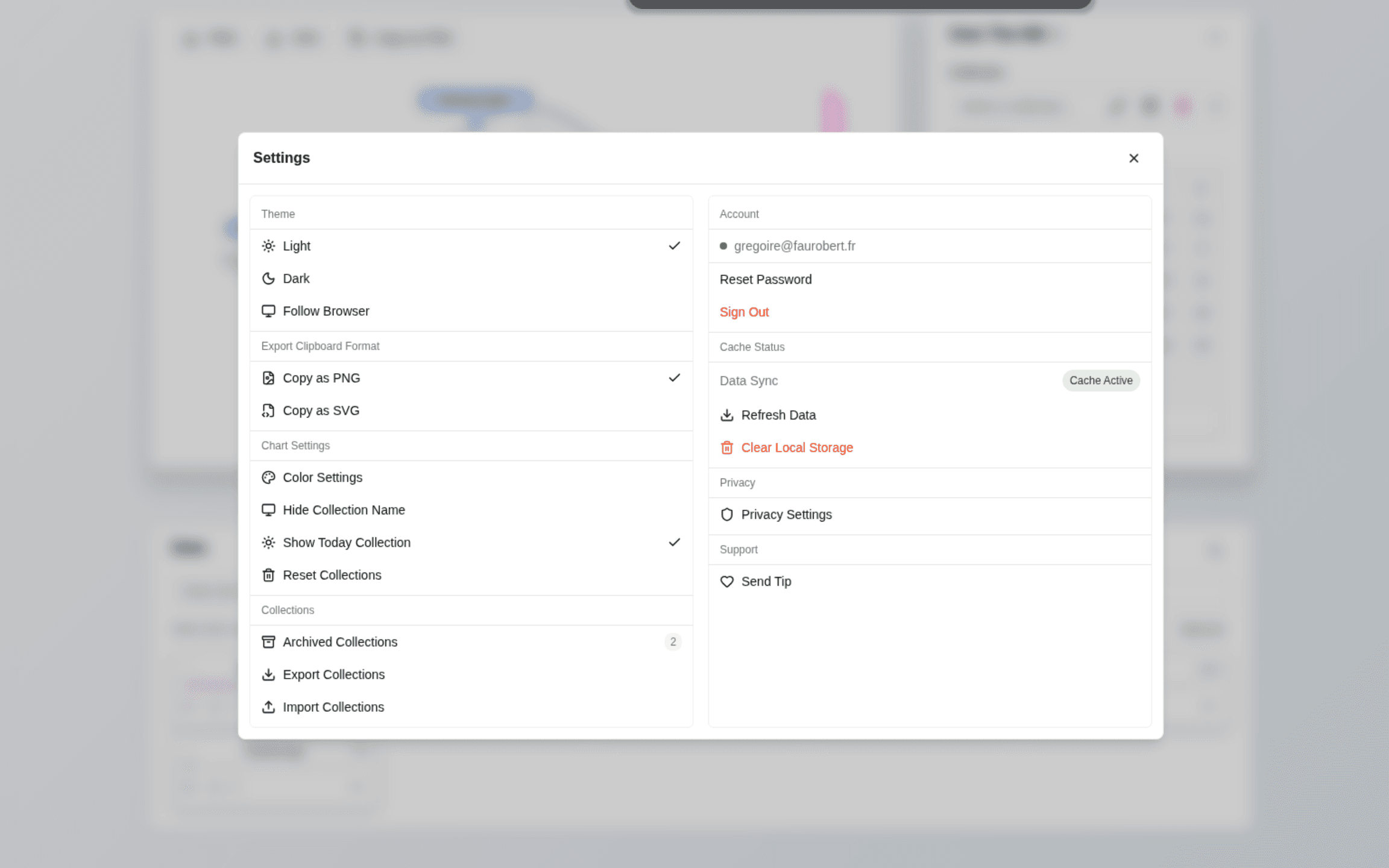1389x868 pixels.
Task: Click the Data Sync label
Action: pos(749,381)
